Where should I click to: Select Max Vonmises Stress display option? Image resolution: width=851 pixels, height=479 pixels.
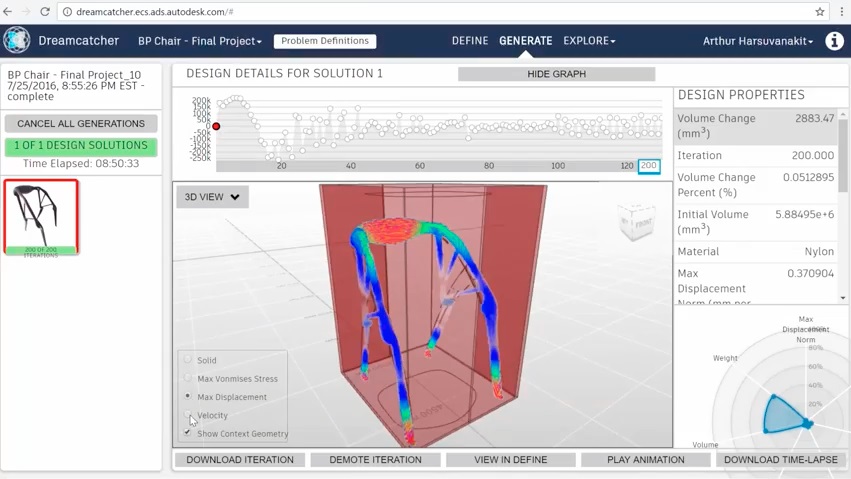click(x=188, y=378)
